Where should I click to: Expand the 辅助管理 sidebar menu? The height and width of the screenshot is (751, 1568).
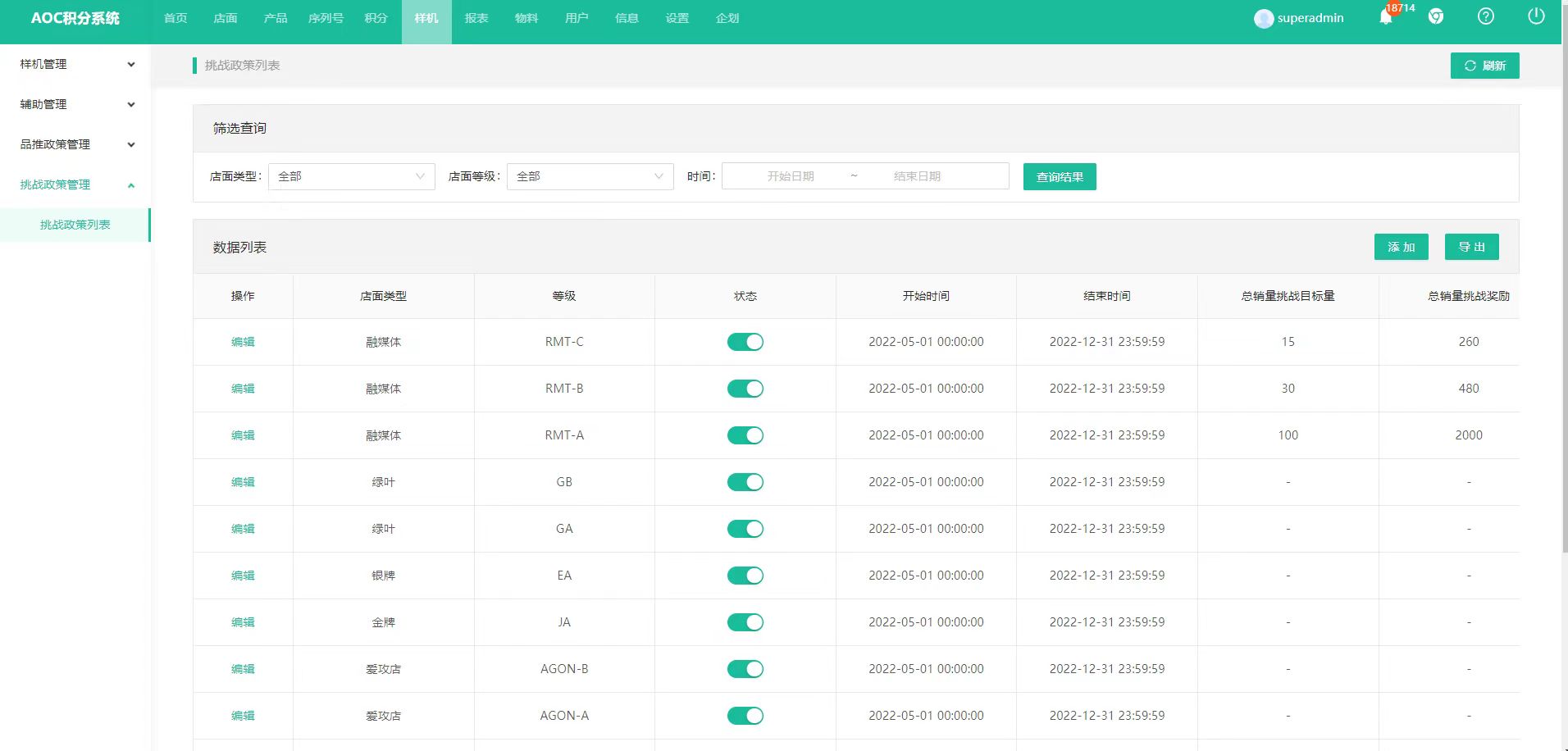tap(75, 104)
